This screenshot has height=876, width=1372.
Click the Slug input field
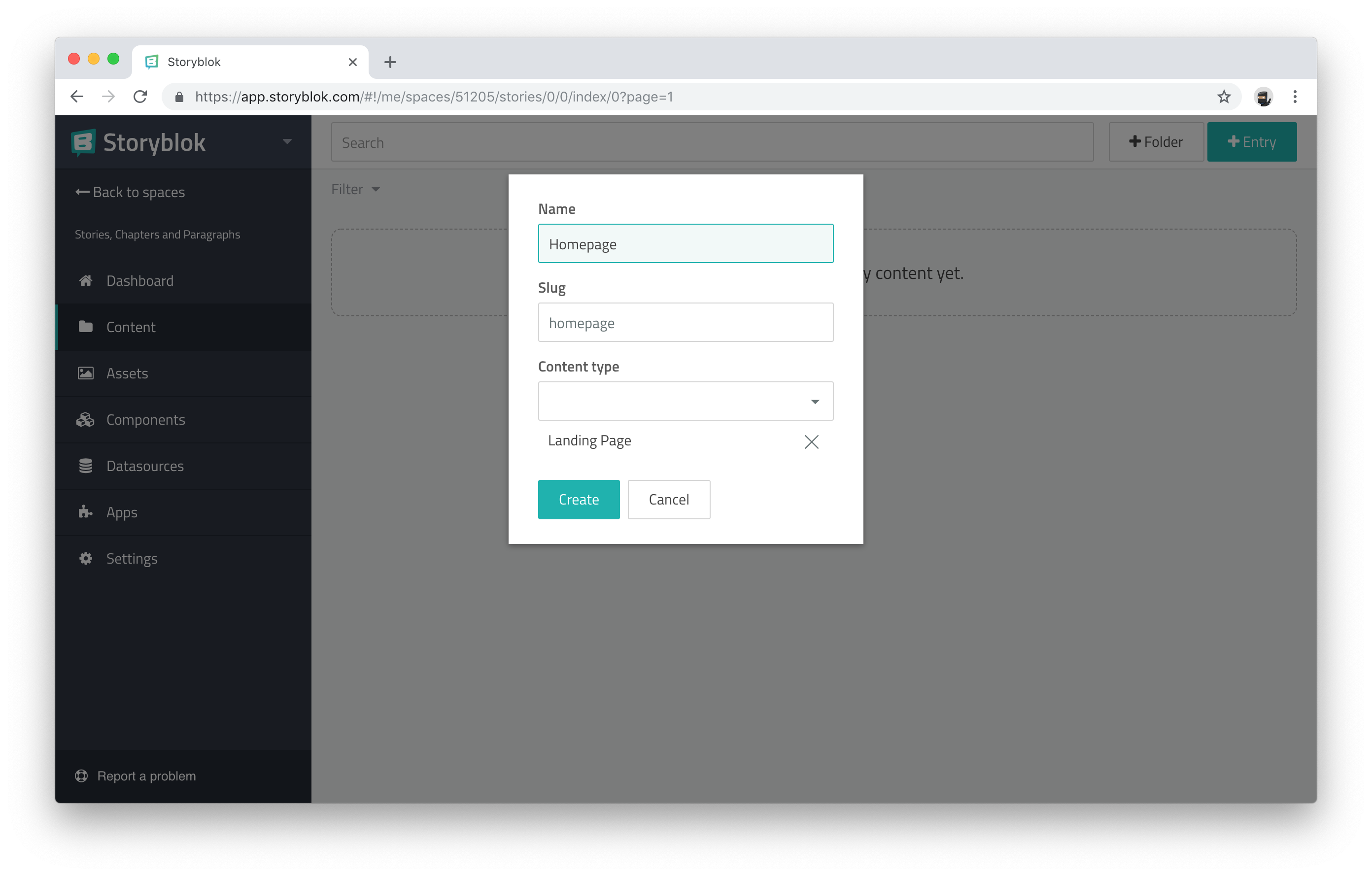click(686, 322)
